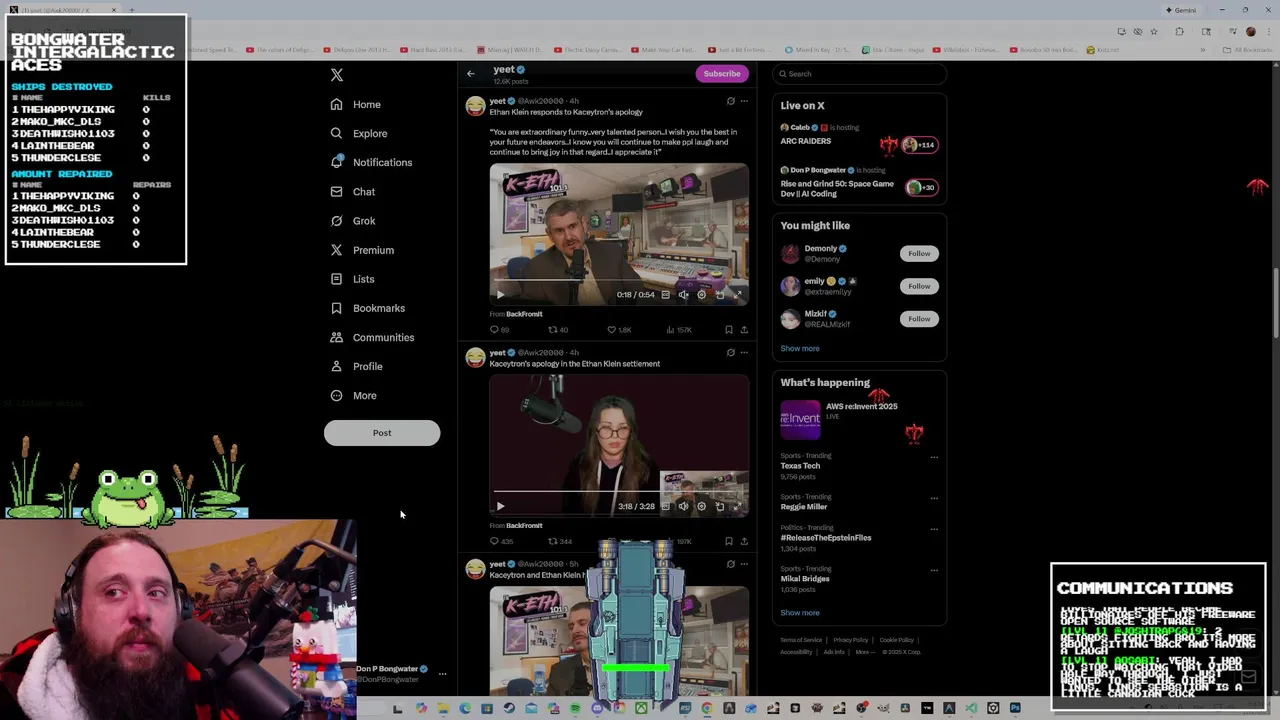Click the X search field
The height and width of the screenshot is (720, 1280).
click(x=859, y=73)
